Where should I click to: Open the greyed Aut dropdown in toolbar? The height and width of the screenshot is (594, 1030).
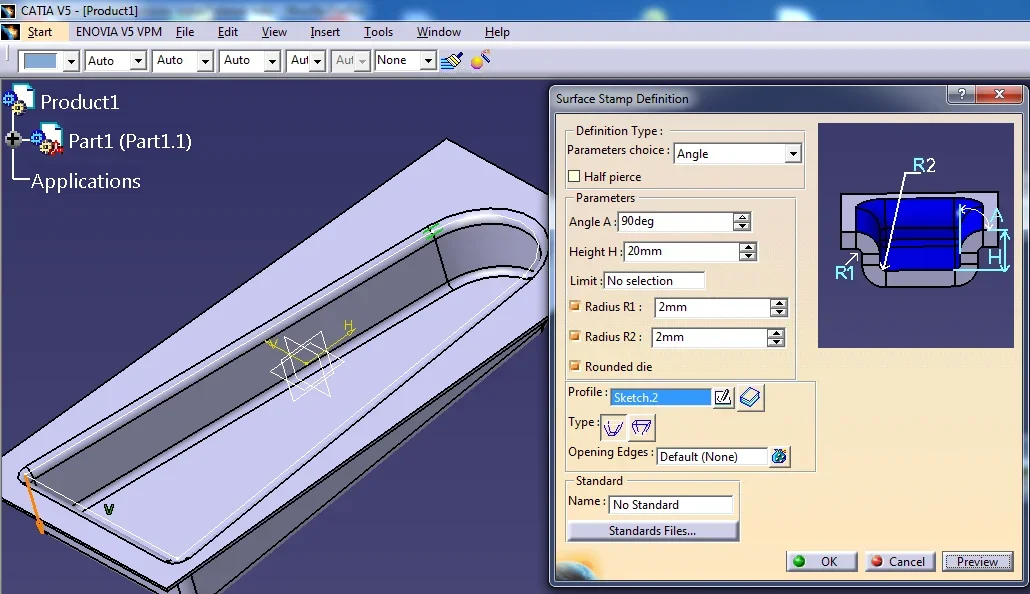[x=362, y=61]
